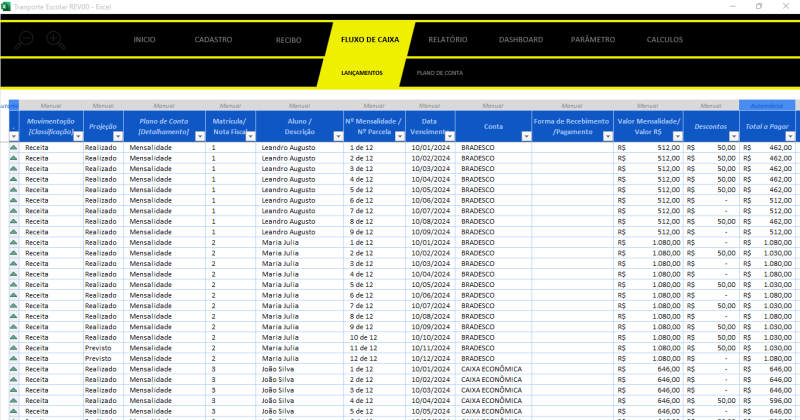Click green triangle icon in Previsto 11 de 12 row
Screen dimensions: 800x420
coord(14,348)
